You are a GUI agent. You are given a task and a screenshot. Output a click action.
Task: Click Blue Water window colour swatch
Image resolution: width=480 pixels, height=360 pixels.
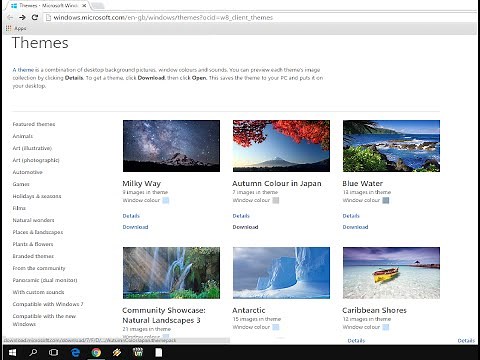(x=386, y=200)
